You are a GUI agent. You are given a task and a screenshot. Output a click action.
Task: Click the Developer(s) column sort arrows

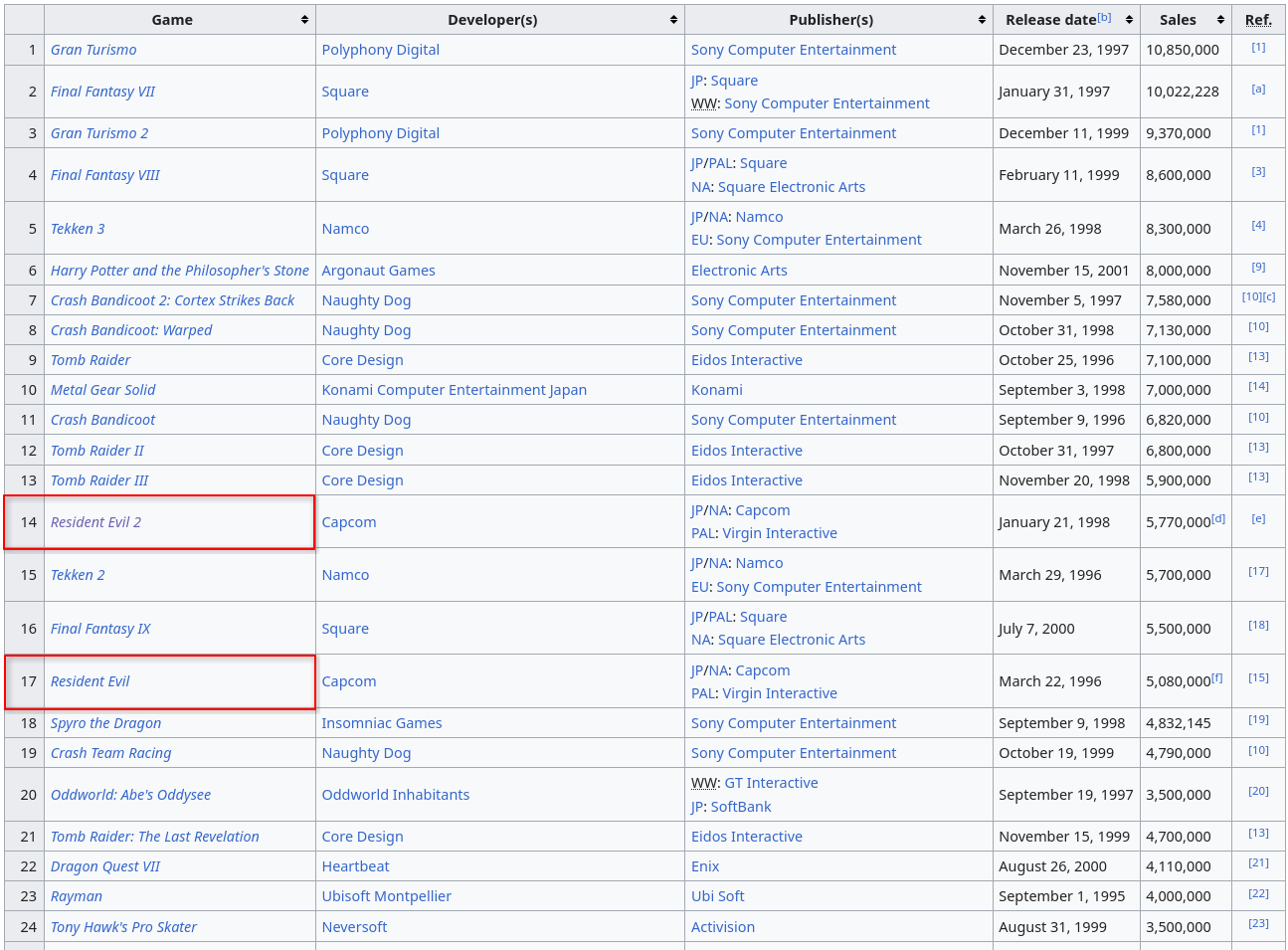(673, 20)
